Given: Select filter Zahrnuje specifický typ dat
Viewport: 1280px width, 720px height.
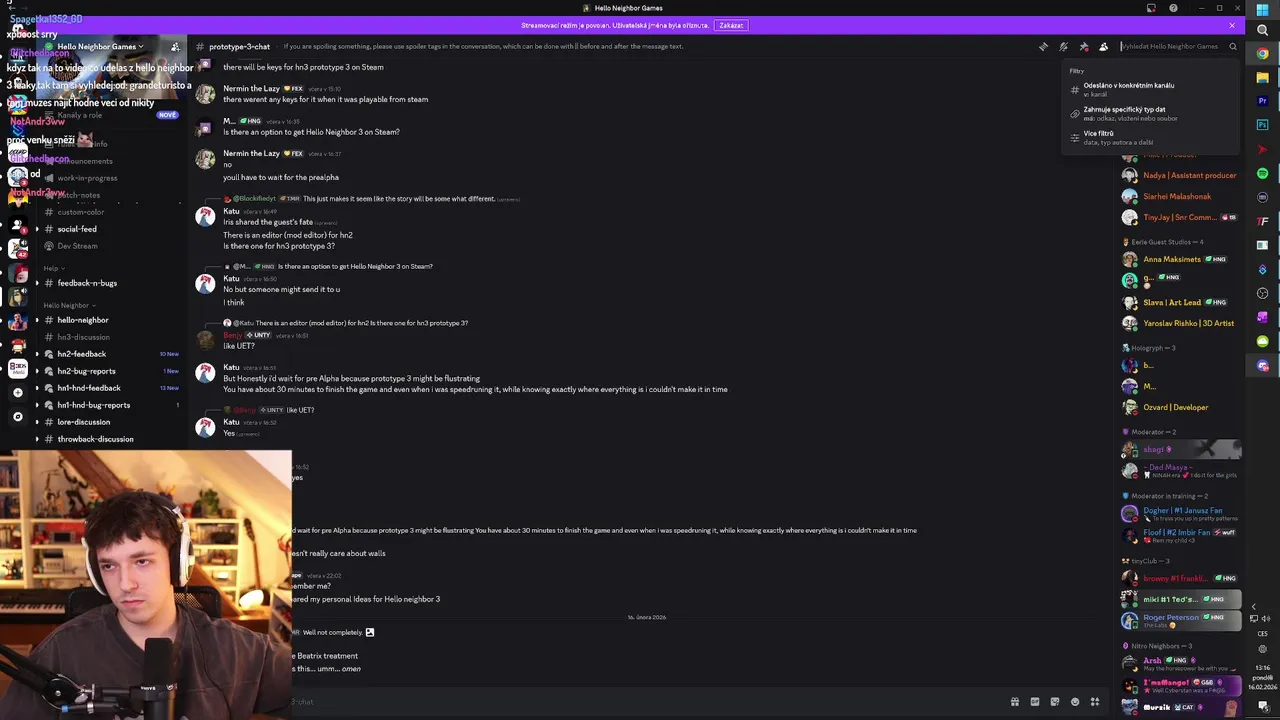Looking at the screenshot, I should coord(1150,113).
